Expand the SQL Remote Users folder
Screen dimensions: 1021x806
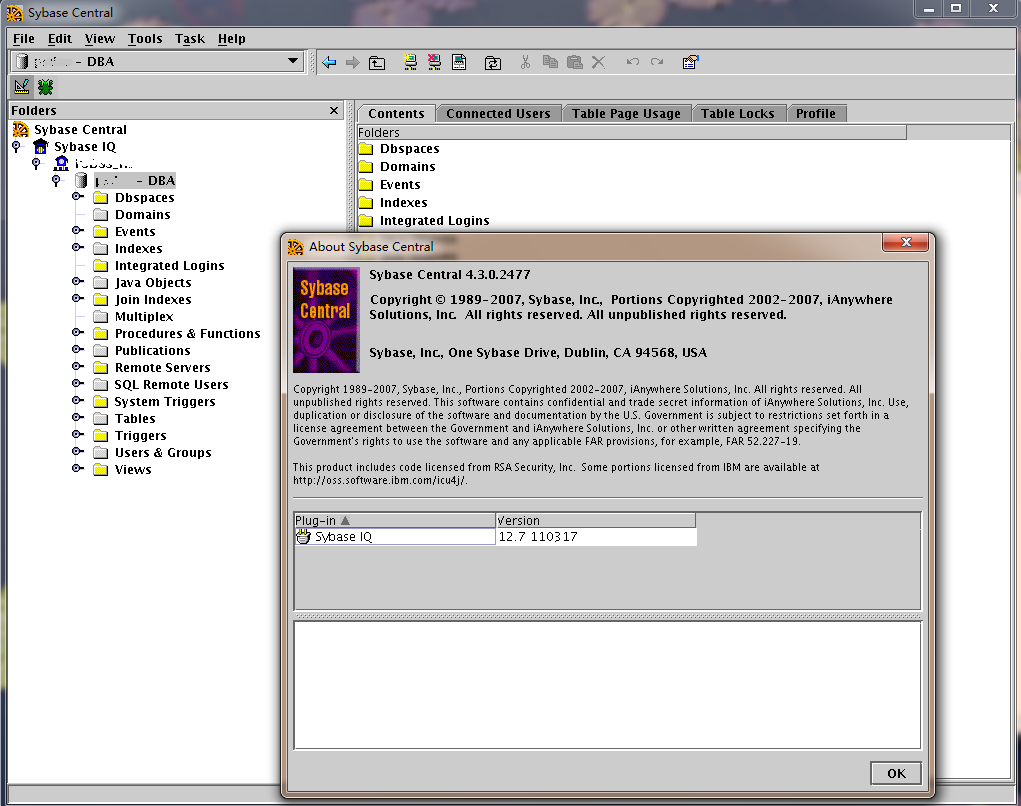(x=77, y=383)
